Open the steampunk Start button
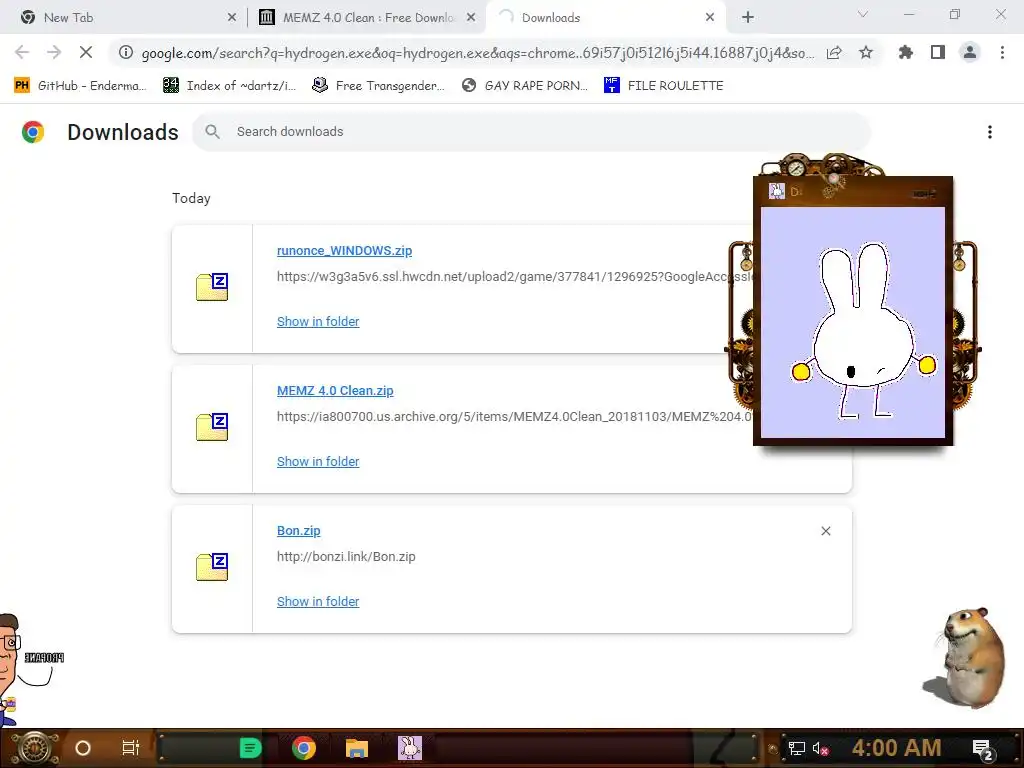Viewport: 1024px width, 768px height. (x=34, y=748)
